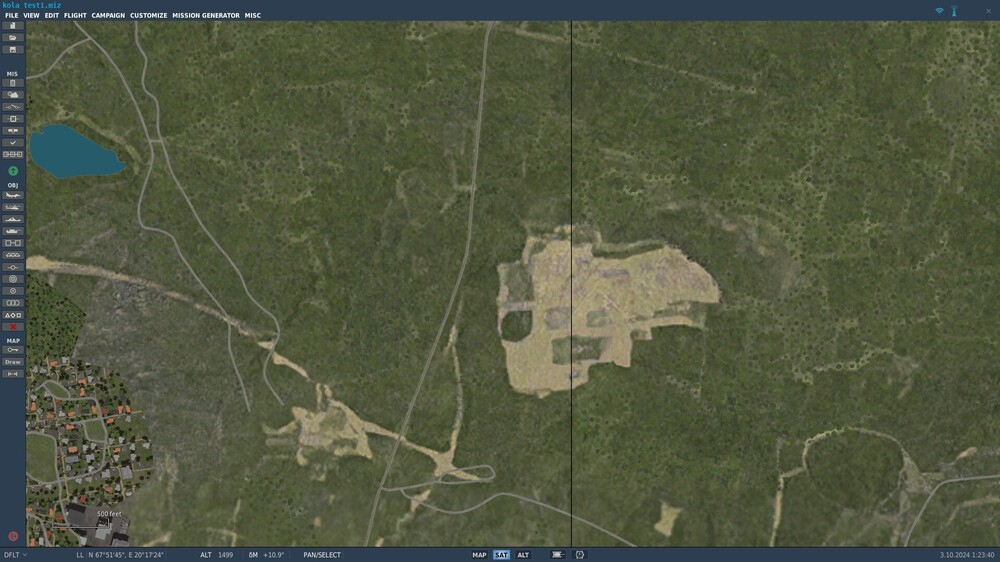
Task: Click the 500 feet scale label
Action: (109, 514)
